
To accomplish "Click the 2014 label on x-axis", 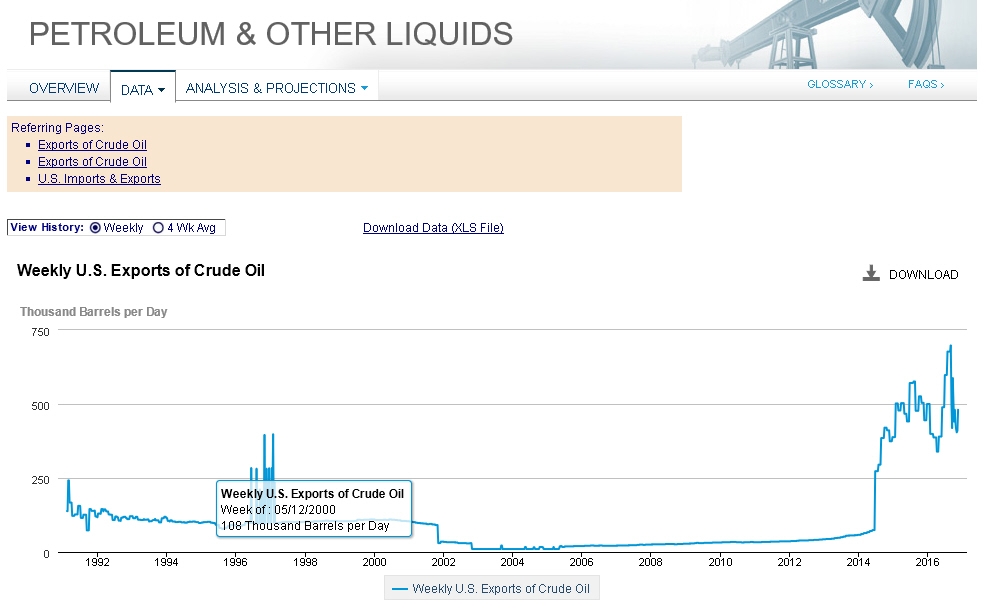I will (858, 561).
